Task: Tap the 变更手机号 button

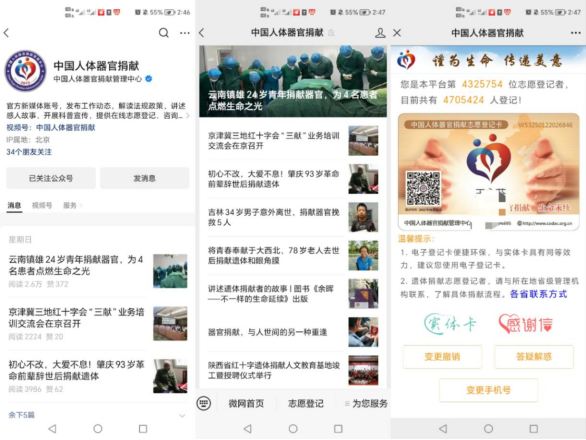Action: pyautogui.click(x=488, y=390)
